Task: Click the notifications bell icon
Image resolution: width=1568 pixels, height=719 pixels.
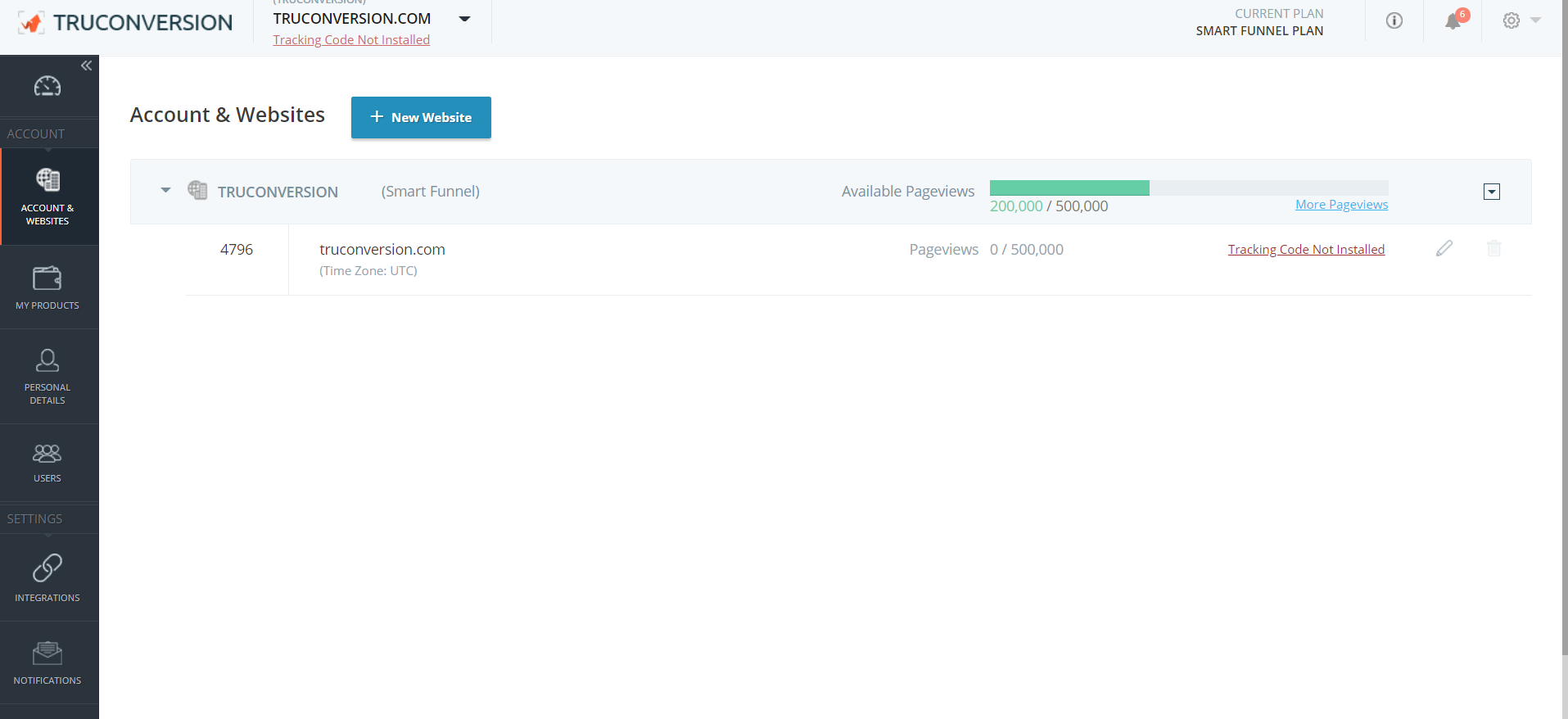Action: (1453, 21)
